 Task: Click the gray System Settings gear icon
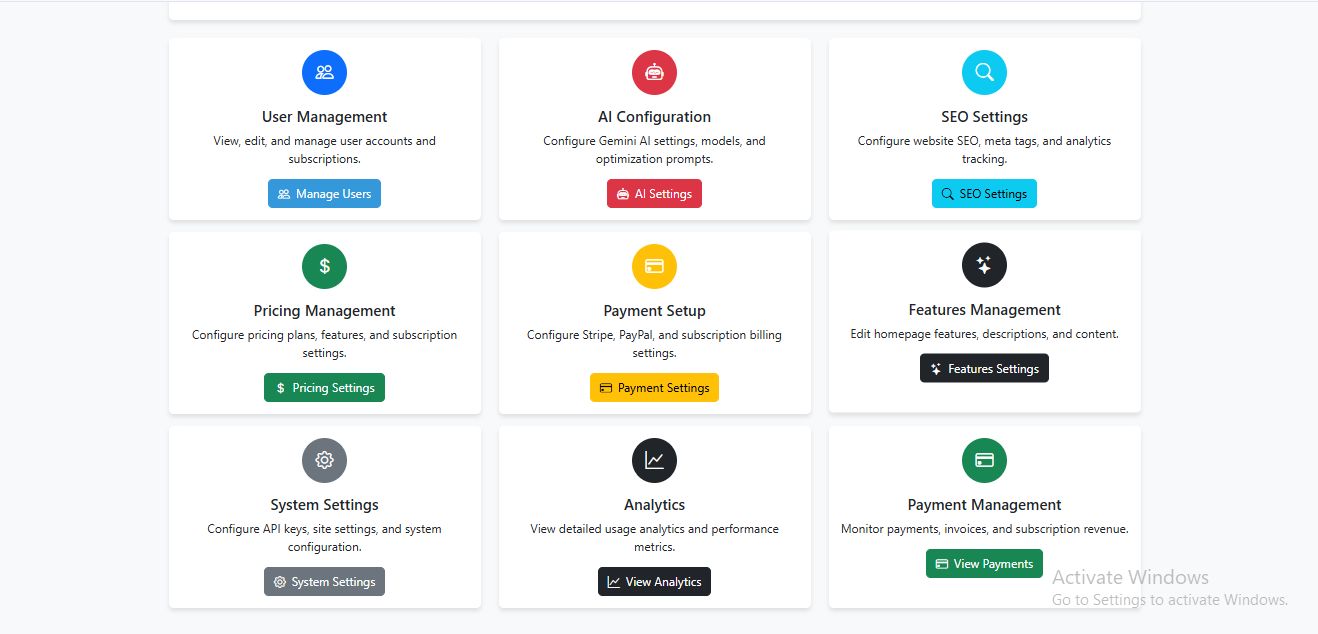[324, 460]
